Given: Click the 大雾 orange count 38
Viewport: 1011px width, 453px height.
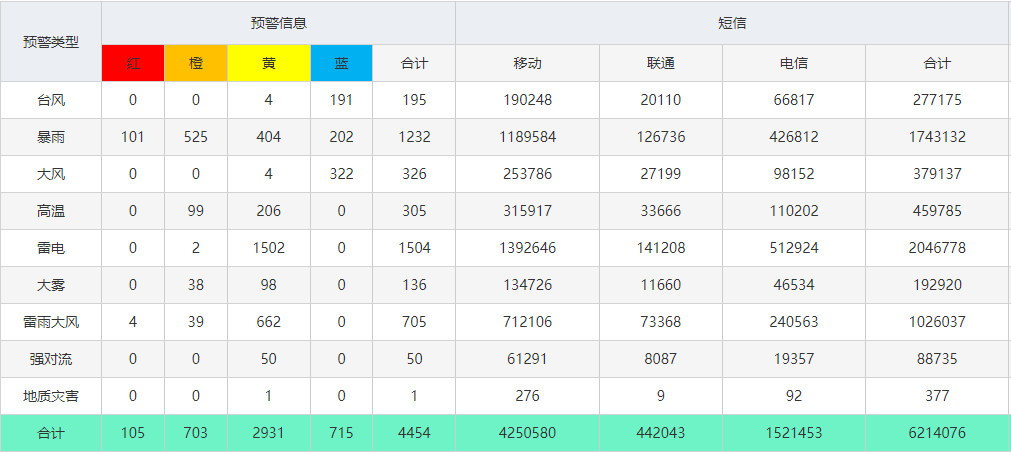Looking at the screenshot, I should [x=196, y=285].
